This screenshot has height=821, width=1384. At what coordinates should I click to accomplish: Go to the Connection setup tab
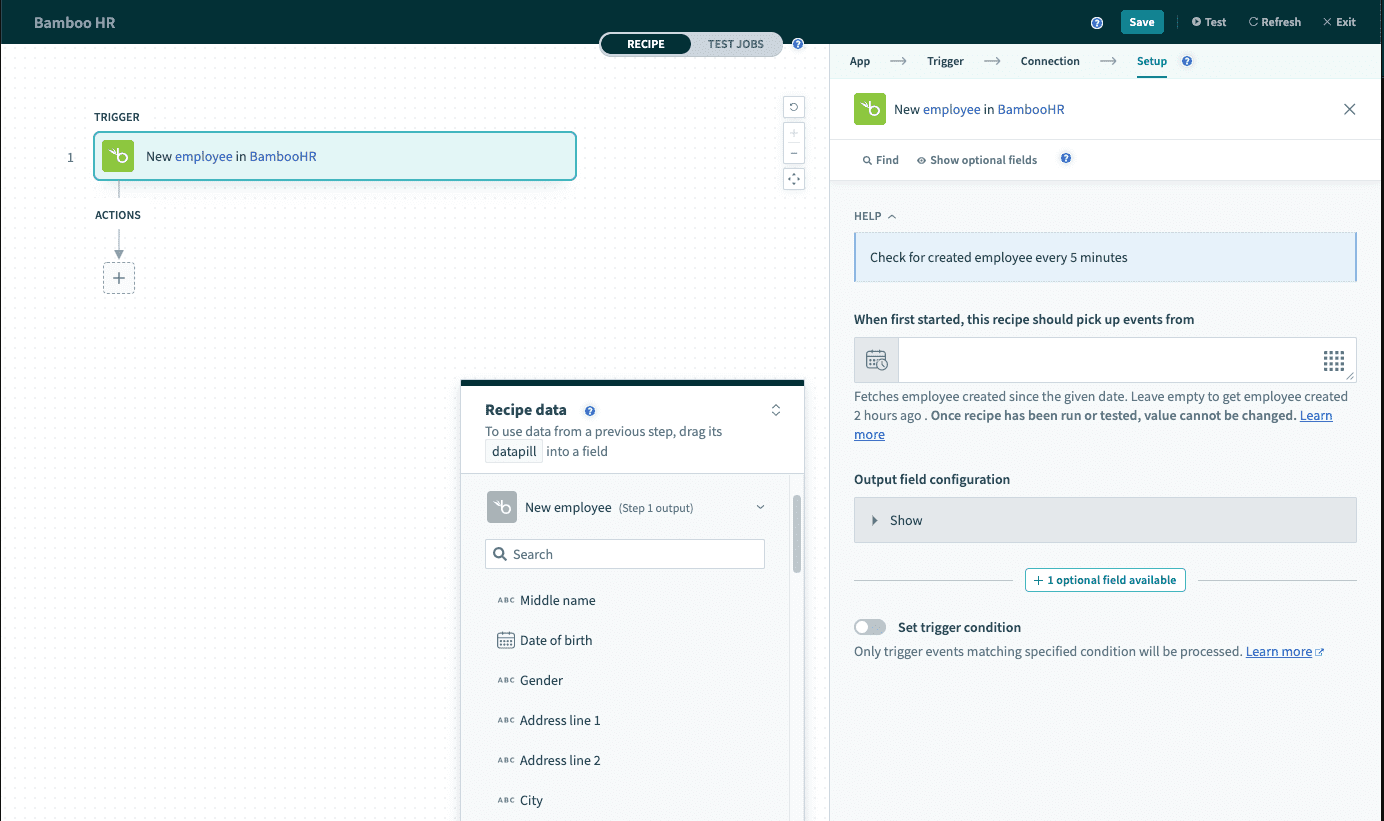(1049, 61)
